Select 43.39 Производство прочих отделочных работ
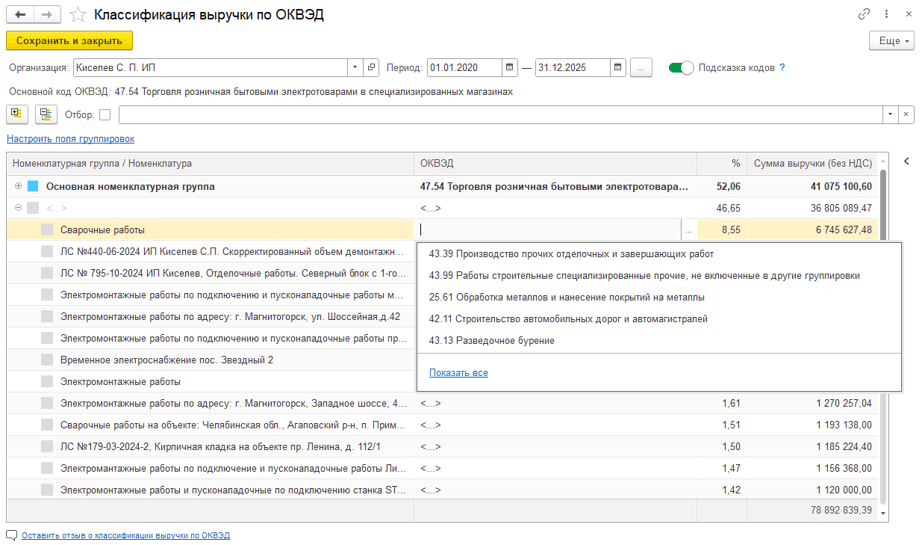 pyautogui.click(x=571, y=254)
